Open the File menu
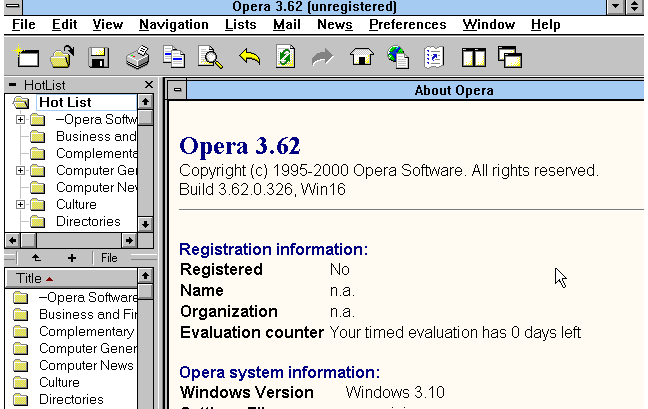The image size is (648, 409). 24,25
